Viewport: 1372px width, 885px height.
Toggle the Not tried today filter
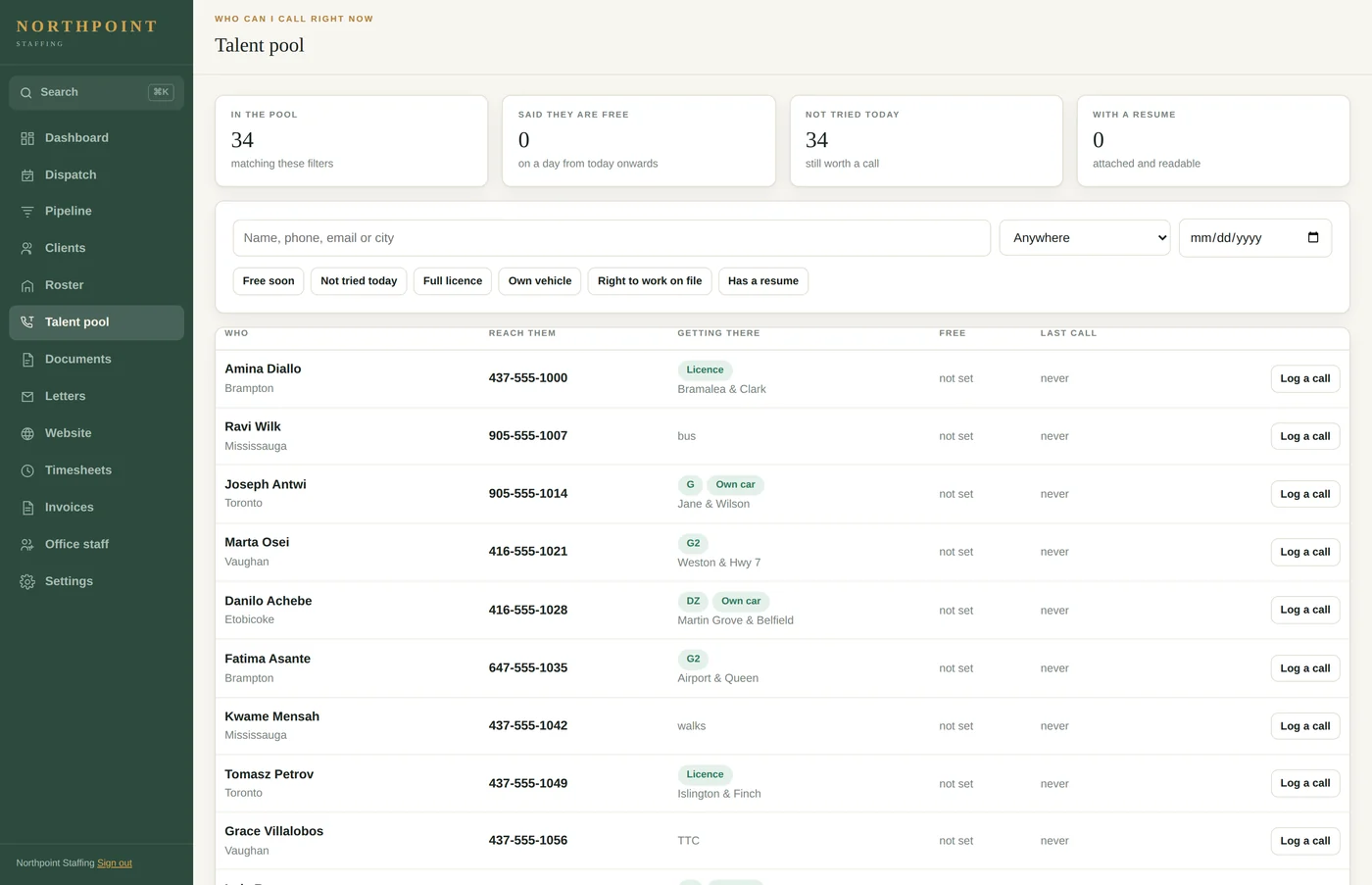(359, 281)
